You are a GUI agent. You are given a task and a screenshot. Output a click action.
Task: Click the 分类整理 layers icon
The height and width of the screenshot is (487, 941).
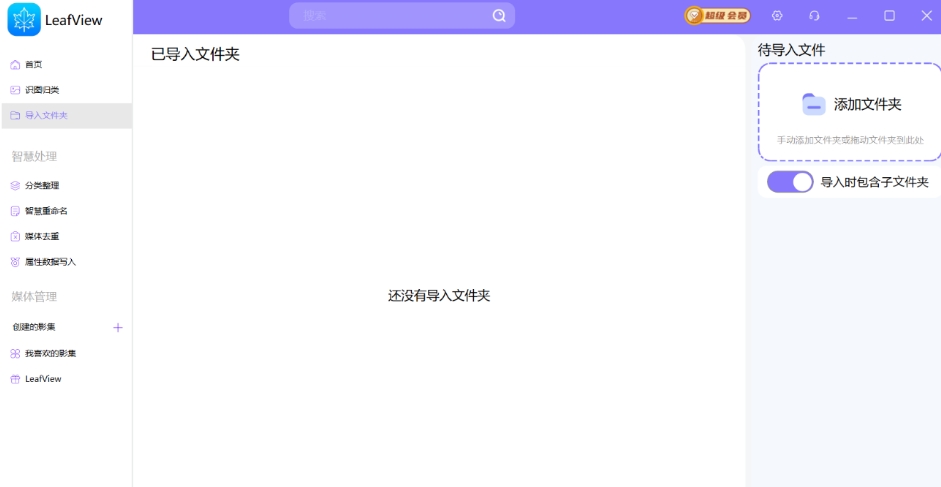(16, 186)
